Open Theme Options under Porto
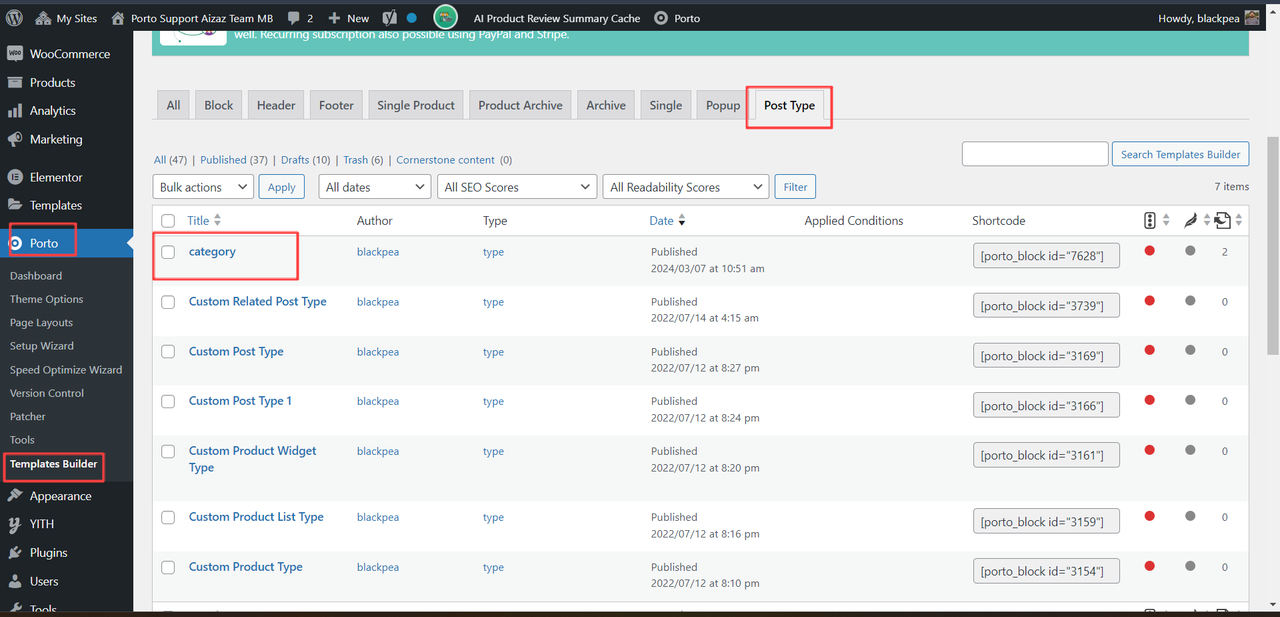This screenshot has height=617, width=1280. (47, 299)
